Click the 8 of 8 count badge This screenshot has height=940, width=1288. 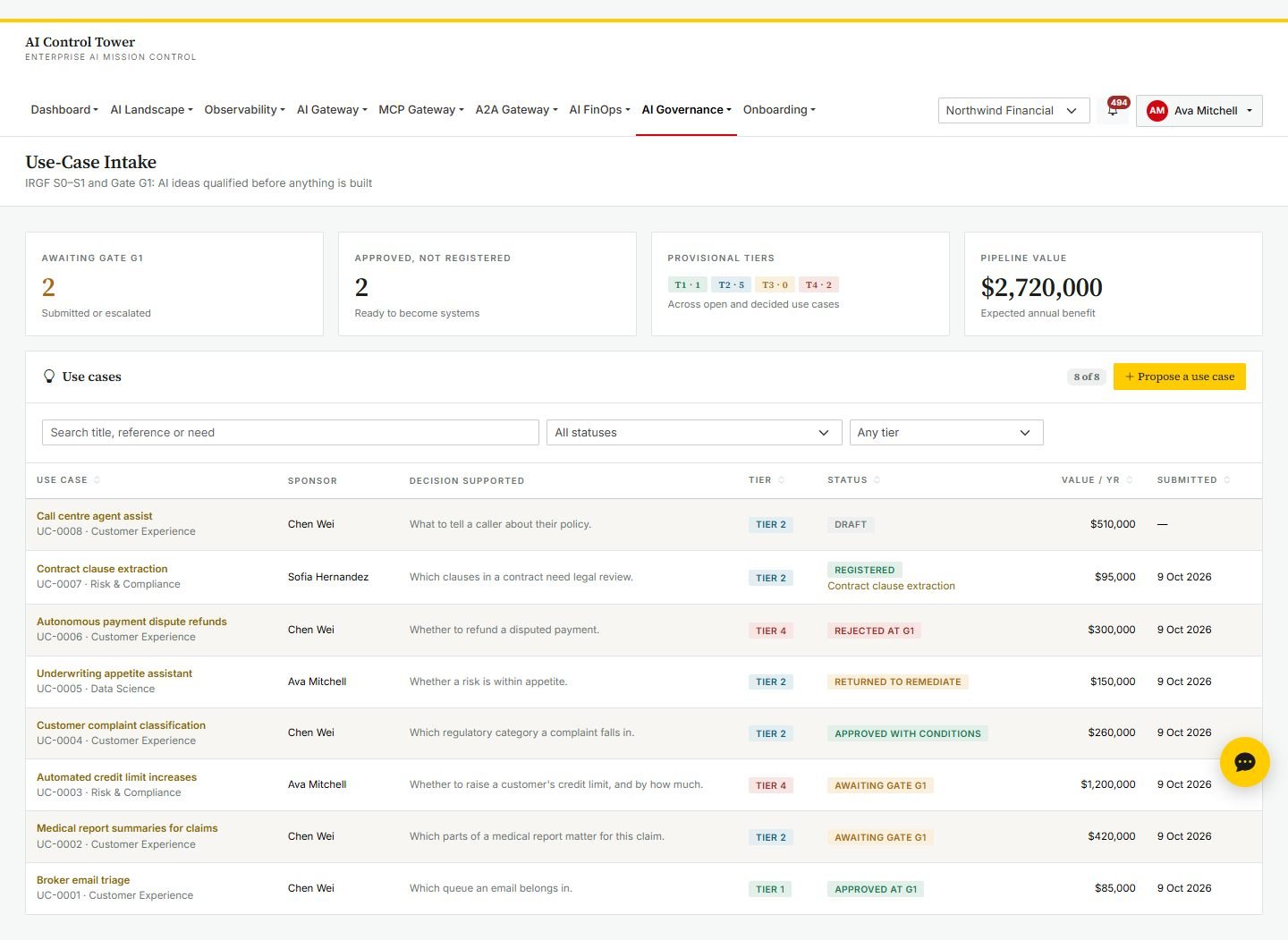tap(1087, 377)
